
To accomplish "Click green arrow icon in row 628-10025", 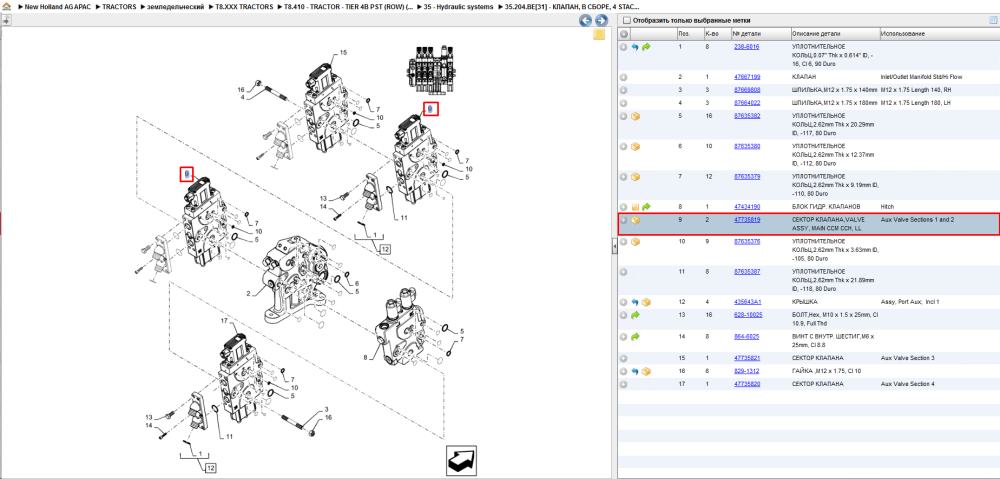I will tap(635, 315).
